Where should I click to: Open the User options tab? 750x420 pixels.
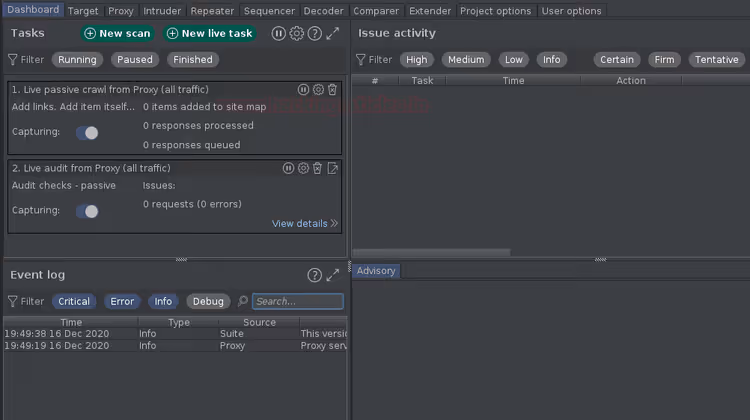[x=572, y=11]
